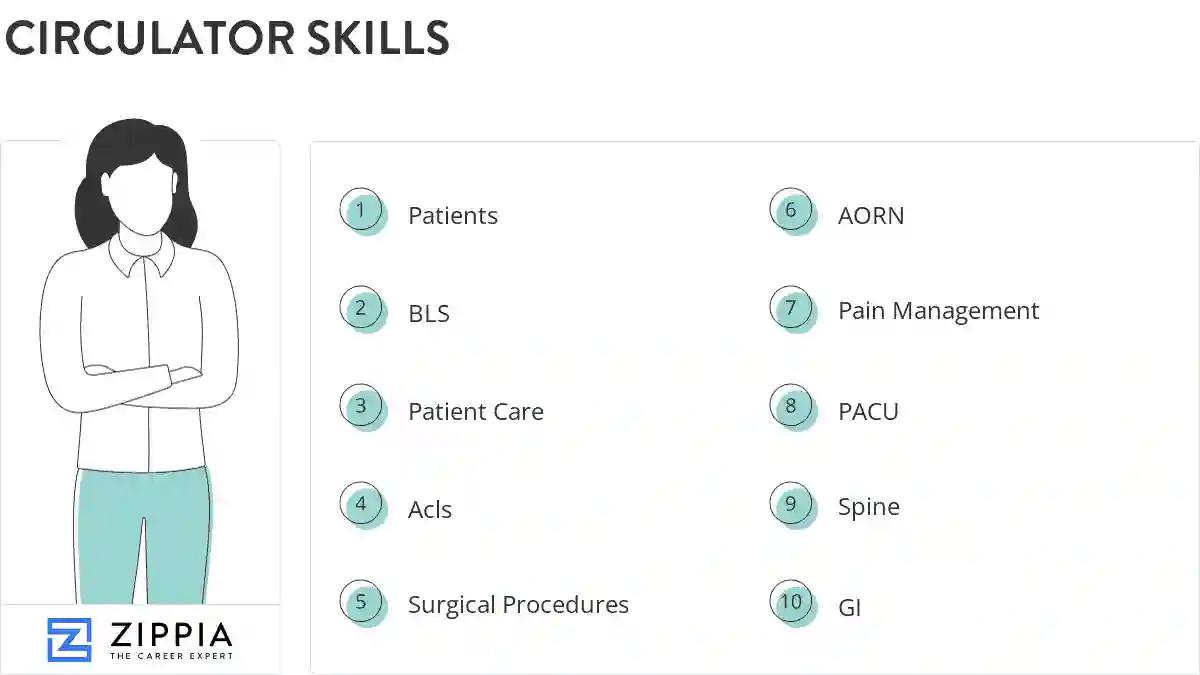Screen dimensions: 1200x675
Task: Select the Pain Management skill
Action: (x=938, y=311)
